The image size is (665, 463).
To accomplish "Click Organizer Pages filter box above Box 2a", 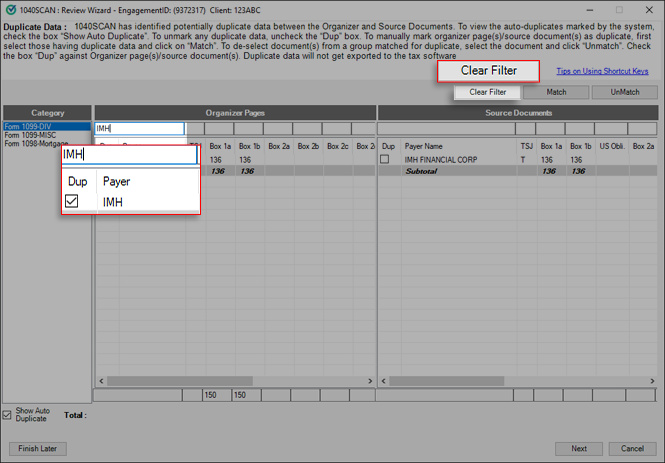I will pos(278,128).
